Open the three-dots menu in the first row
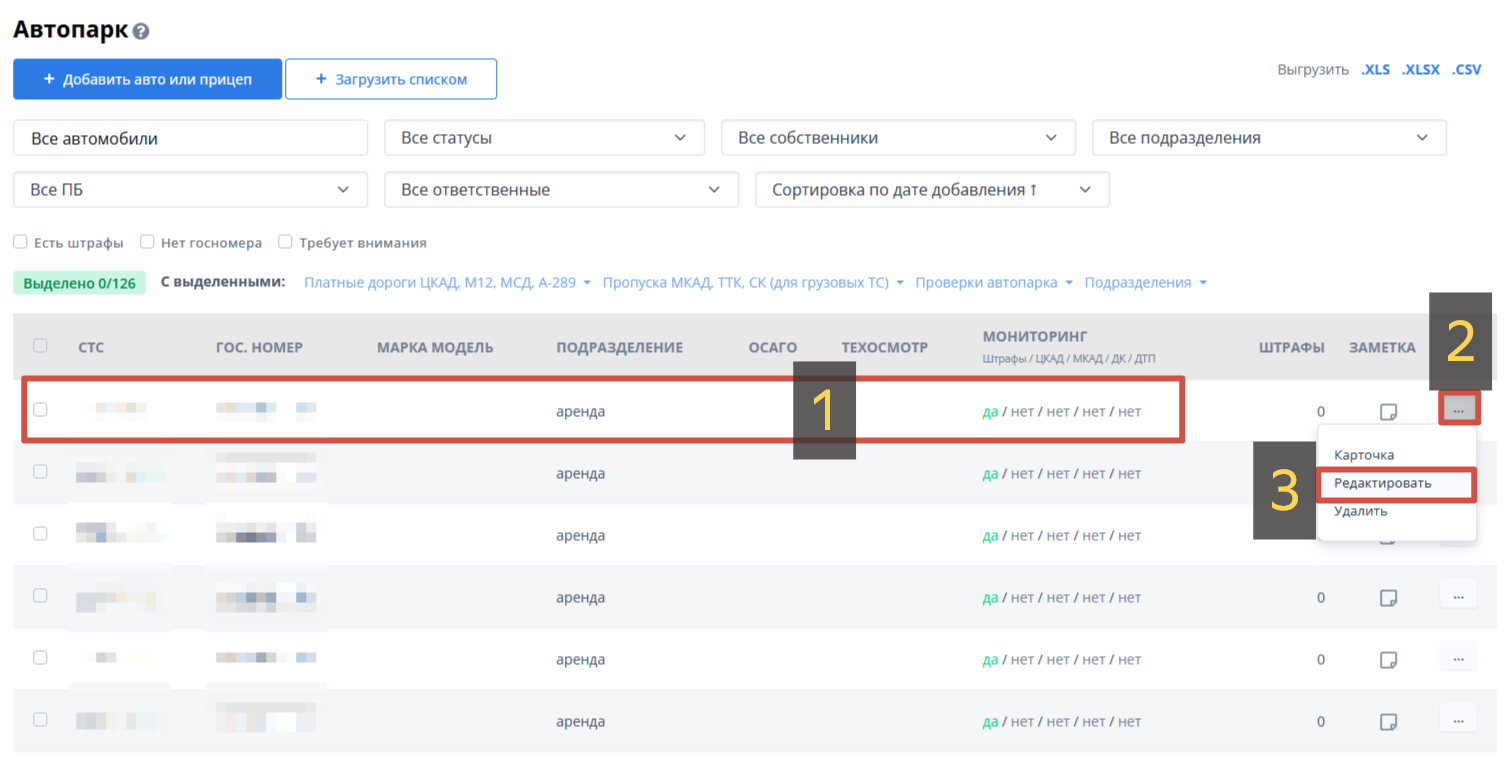1508x757 pixels. click(x=1459, y=409)
